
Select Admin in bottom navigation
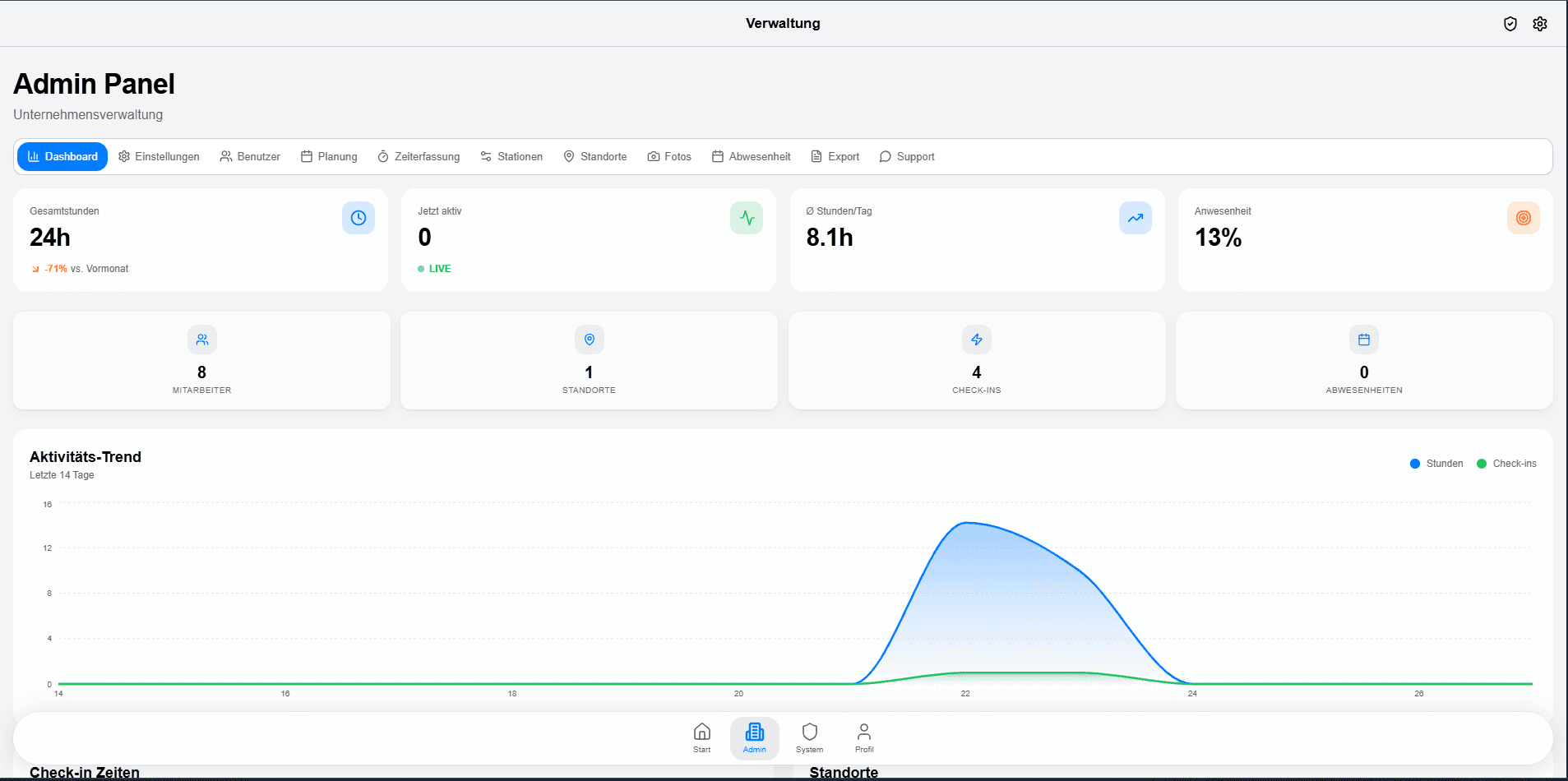tap(755, 737)
